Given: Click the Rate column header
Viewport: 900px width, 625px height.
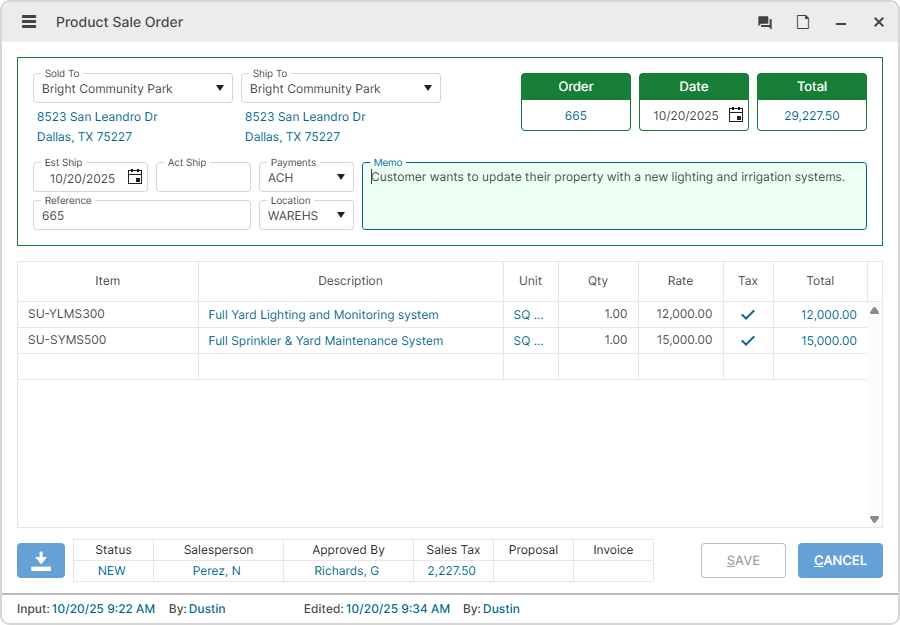Looking at the screenshot, I should 681,281.
